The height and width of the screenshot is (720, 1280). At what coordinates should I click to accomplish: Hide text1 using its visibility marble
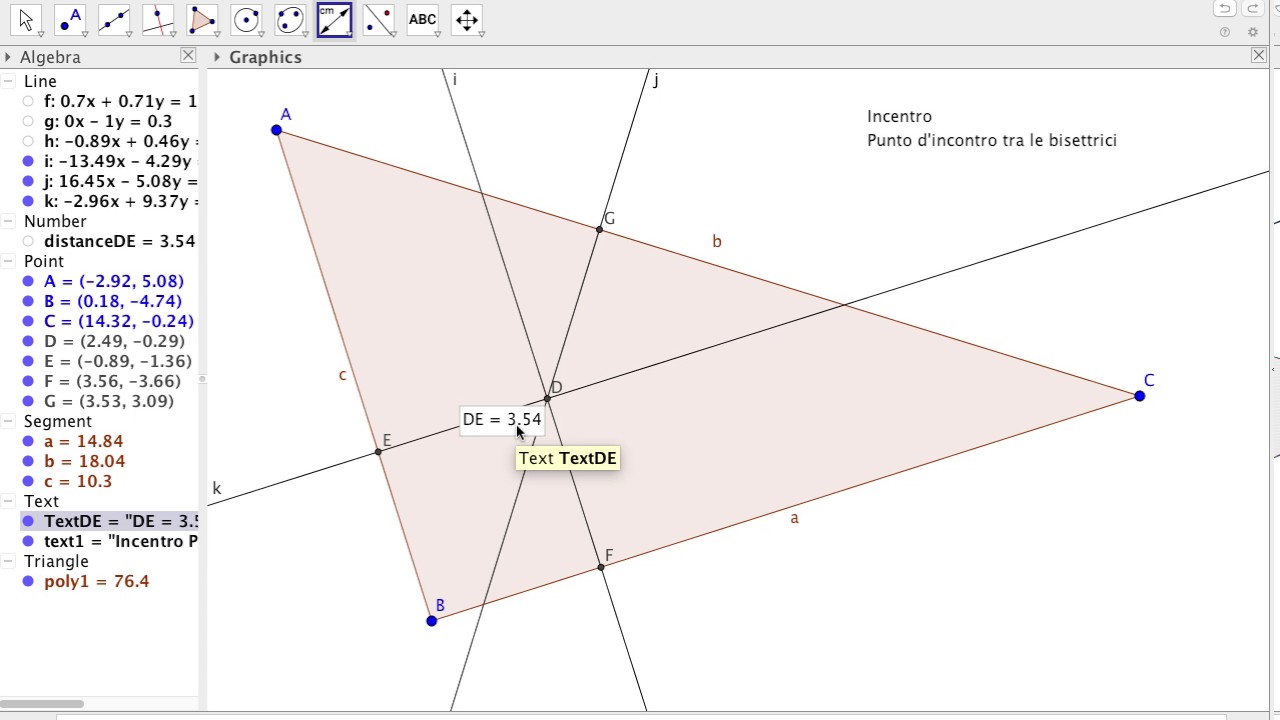click(x=28, y=541)
